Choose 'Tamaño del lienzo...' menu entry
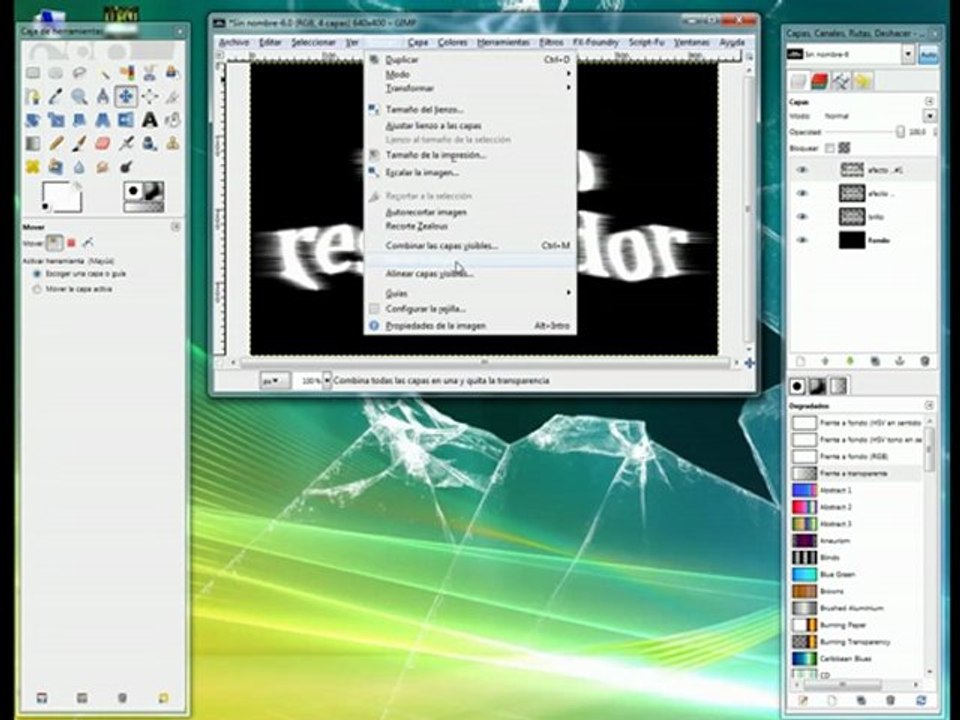This screenshot has width=960, height=720. (470, 110)
